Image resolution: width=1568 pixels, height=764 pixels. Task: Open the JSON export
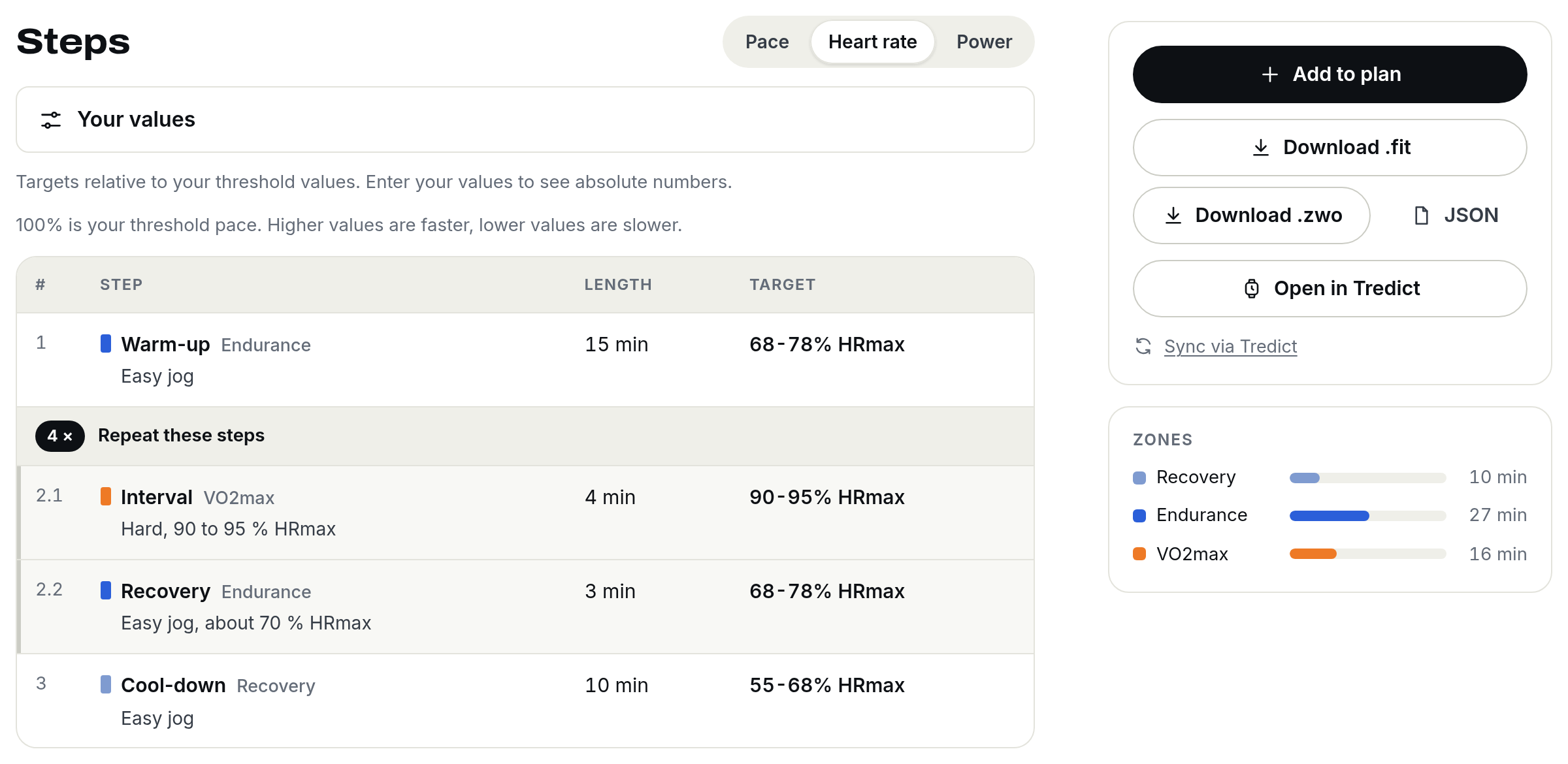(x=1456, y=215)
